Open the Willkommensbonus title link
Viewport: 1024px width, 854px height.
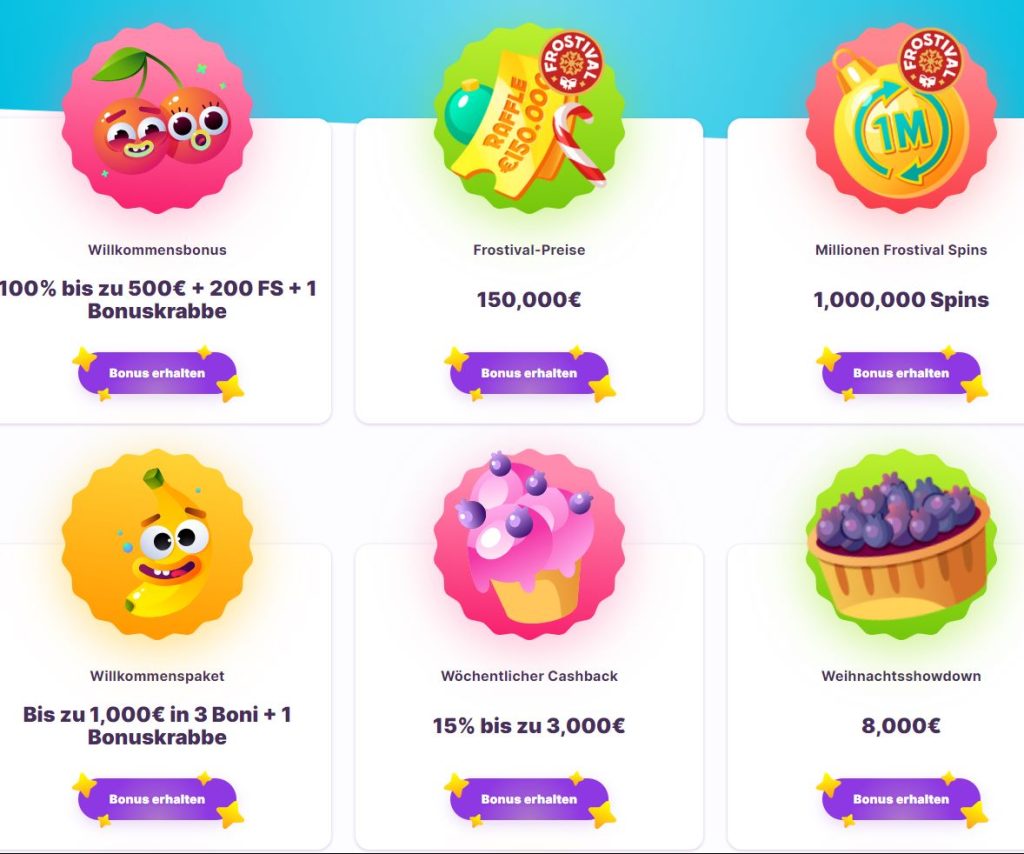tap(157, 250)
